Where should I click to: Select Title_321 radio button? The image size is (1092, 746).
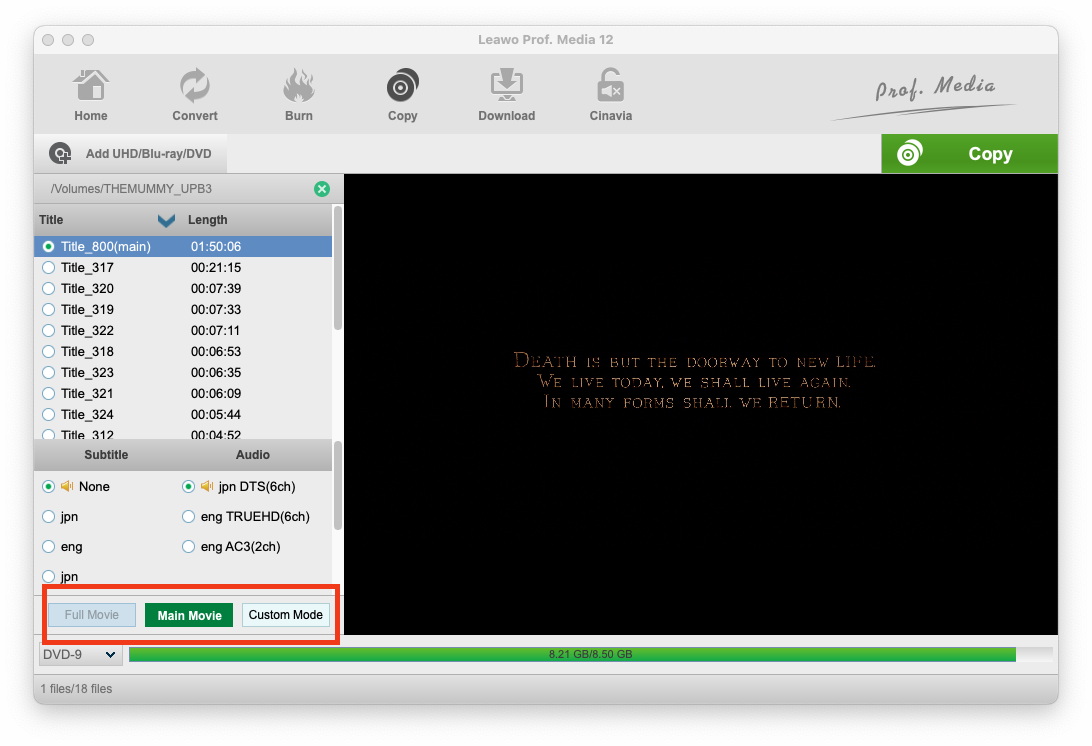pyautogui.click(x=48, y=394)
